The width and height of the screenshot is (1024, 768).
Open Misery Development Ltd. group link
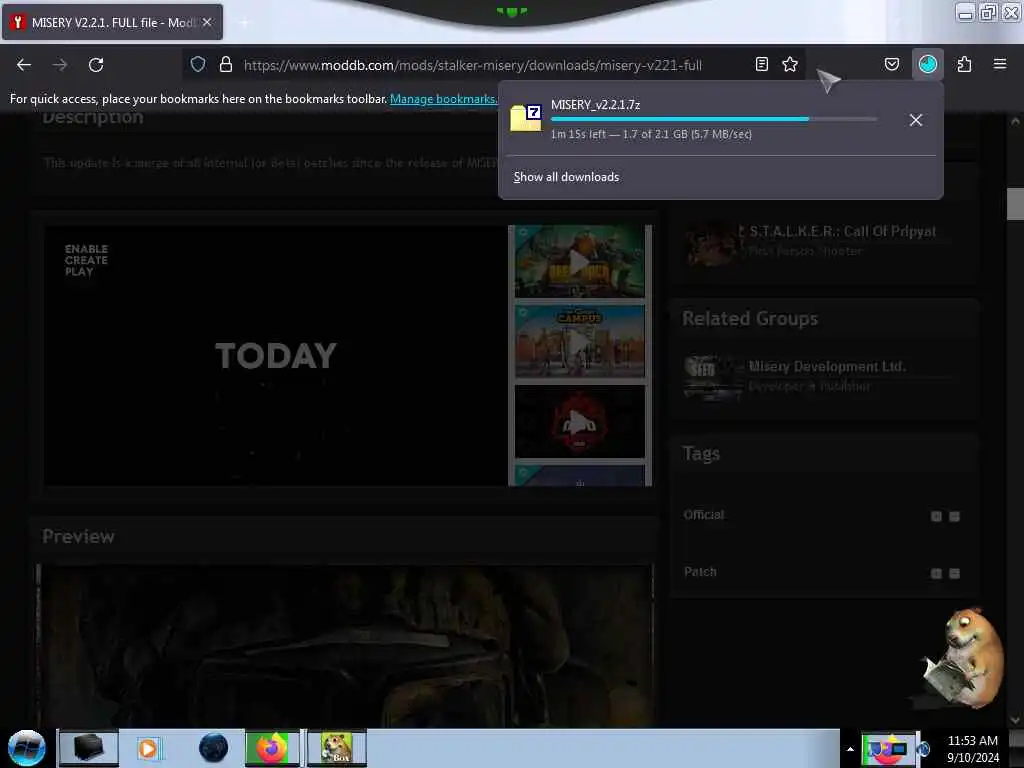pyautogui.click(x=827, y=366)
